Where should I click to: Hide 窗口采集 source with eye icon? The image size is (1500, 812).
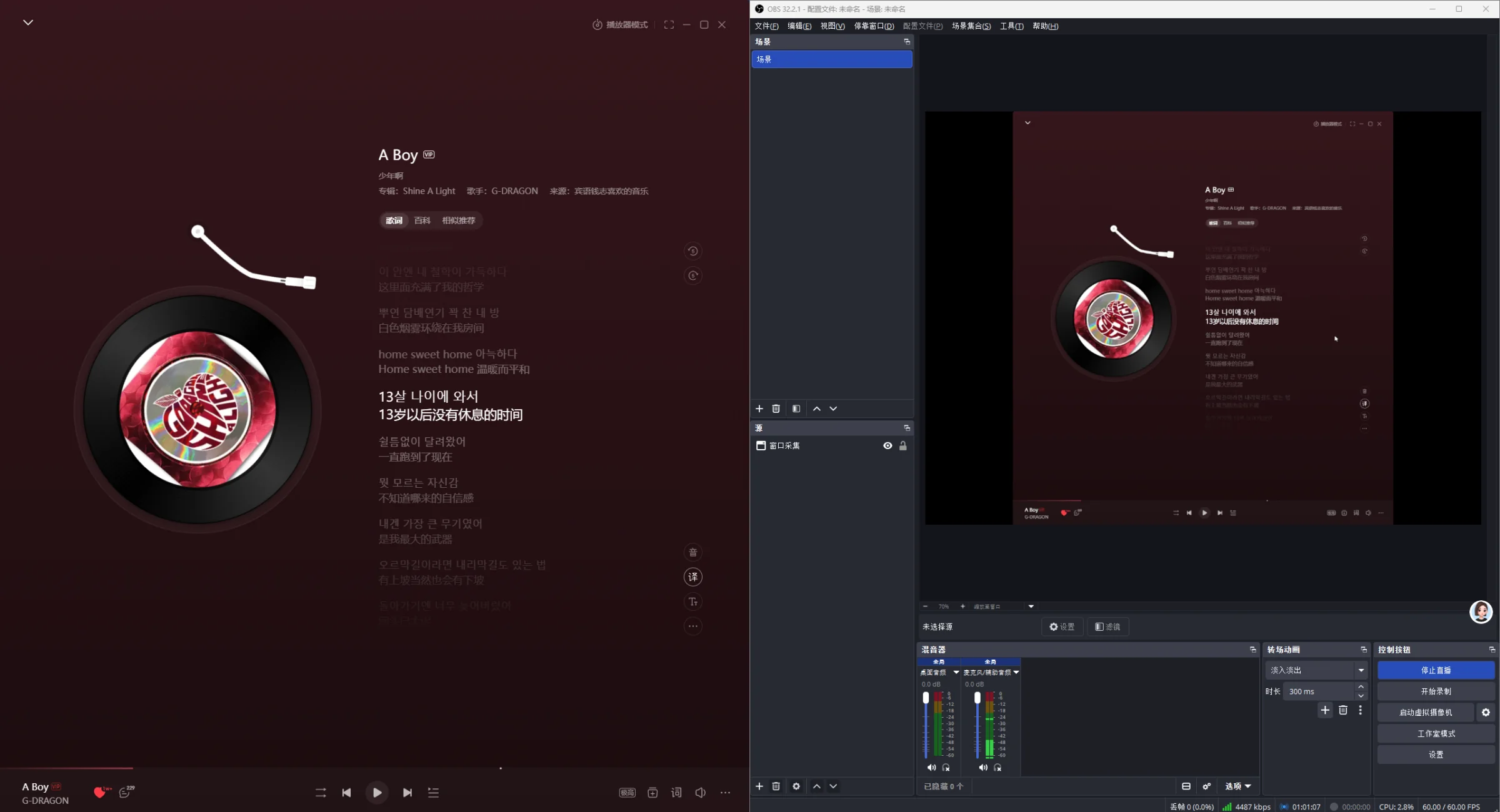point(887,446)
